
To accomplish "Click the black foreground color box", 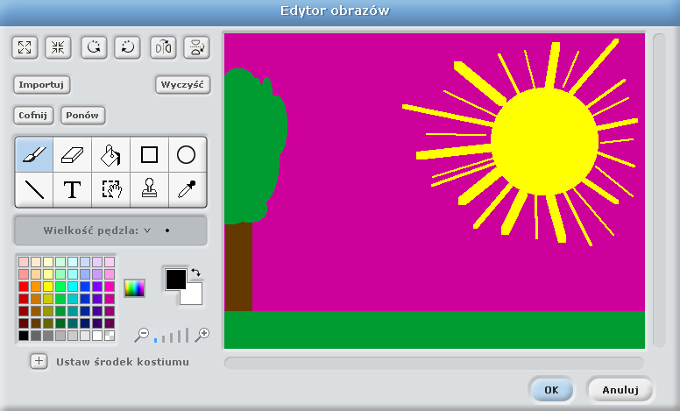I will 176,278.
